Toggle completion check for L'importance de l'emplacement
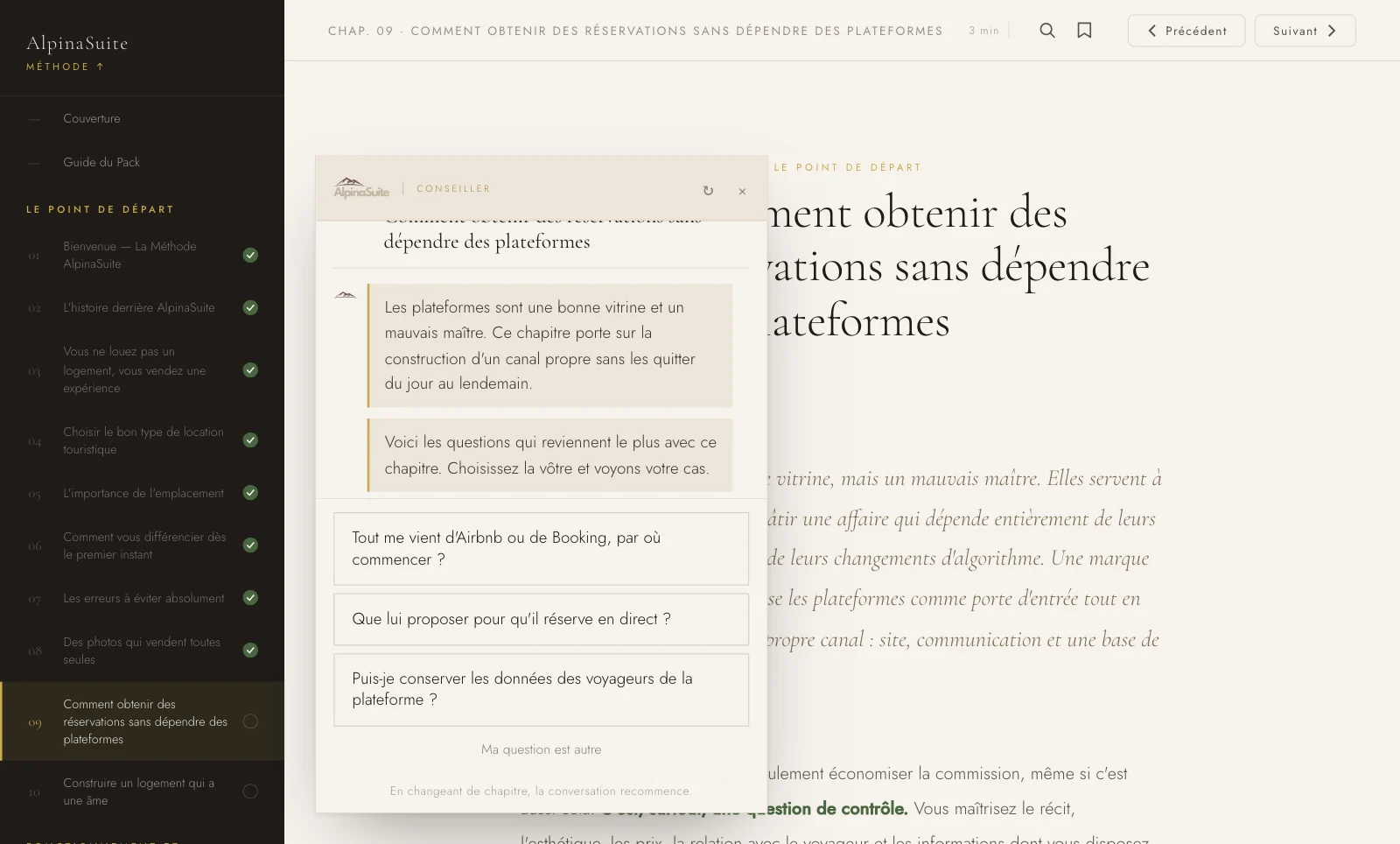1400x844 pixels. [250, 492]
